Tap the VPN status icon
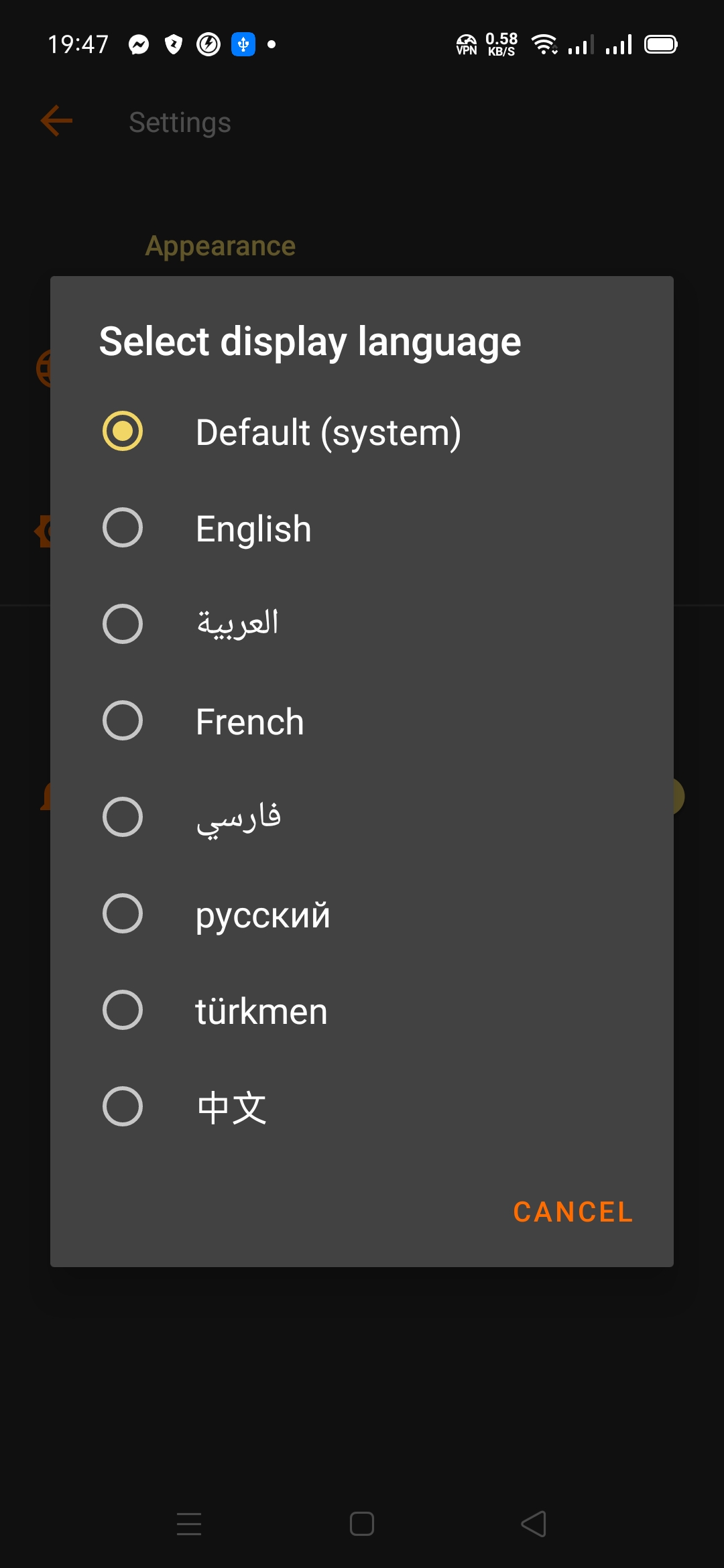This screenshot has width=724, height=1568. (x=466, y=45)
